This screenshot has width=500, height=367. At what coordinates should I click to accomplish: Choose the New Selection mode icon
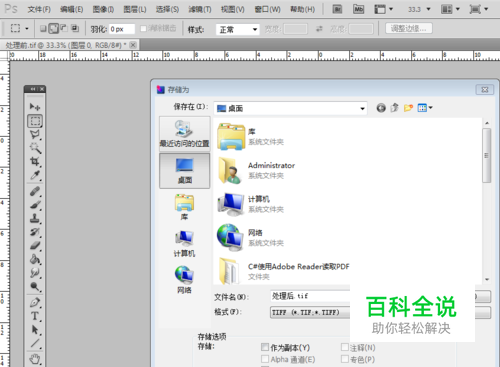coord(43,29)
